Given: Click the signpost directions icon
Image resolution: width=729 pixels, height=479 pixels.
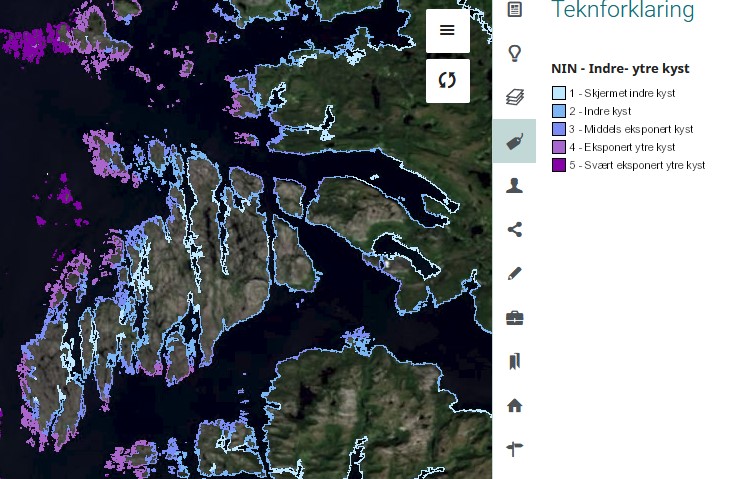Looking at the screenshot, I should (x=515, y=449).
